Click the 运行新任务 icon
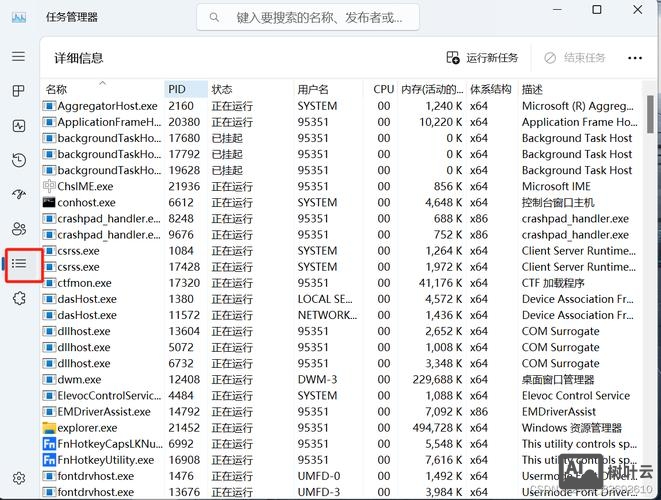 [453, 57]
